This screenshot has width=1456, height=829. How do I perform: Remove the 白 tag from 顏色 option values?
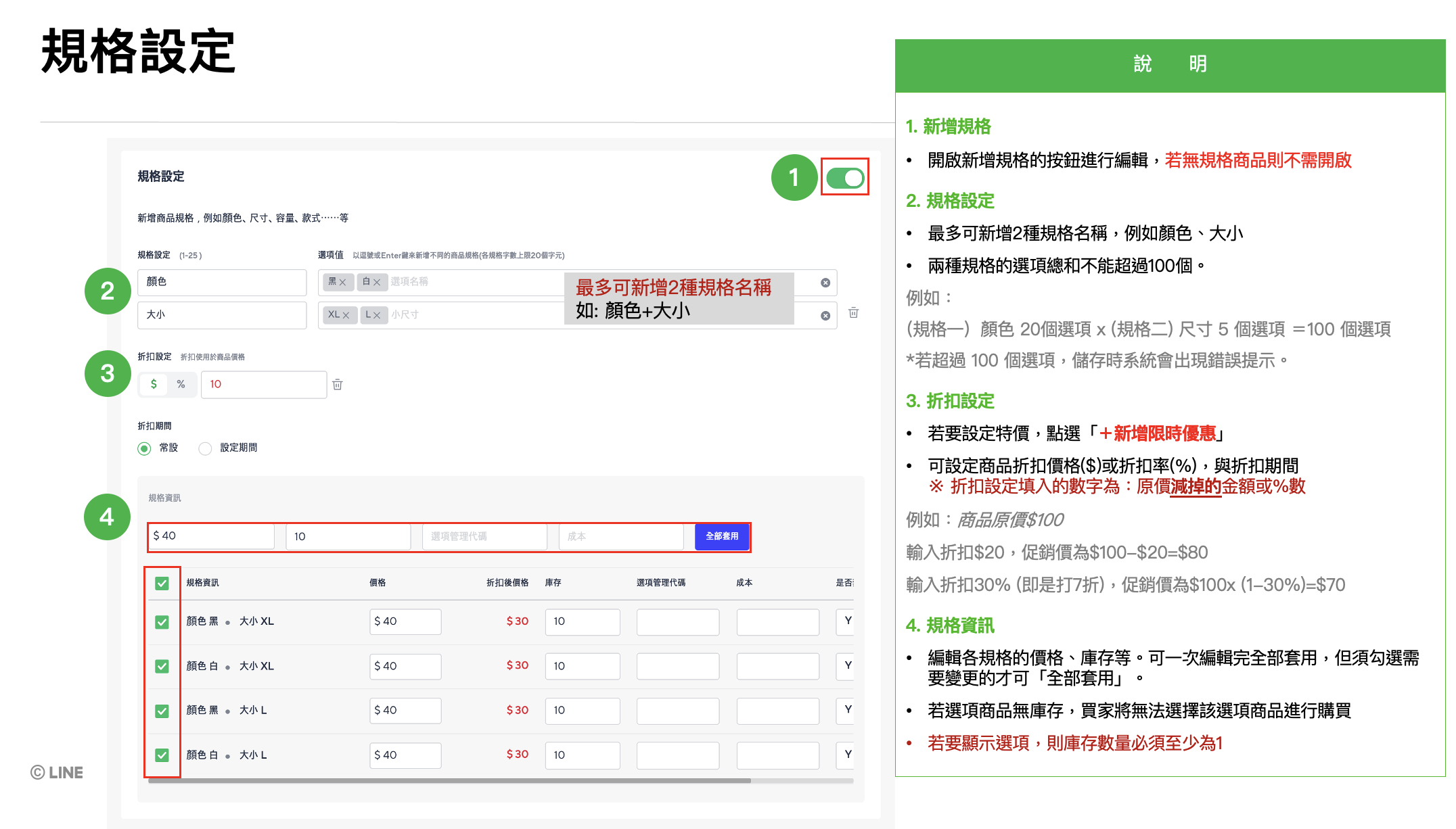pyautogui.click(x=378, y=282)
